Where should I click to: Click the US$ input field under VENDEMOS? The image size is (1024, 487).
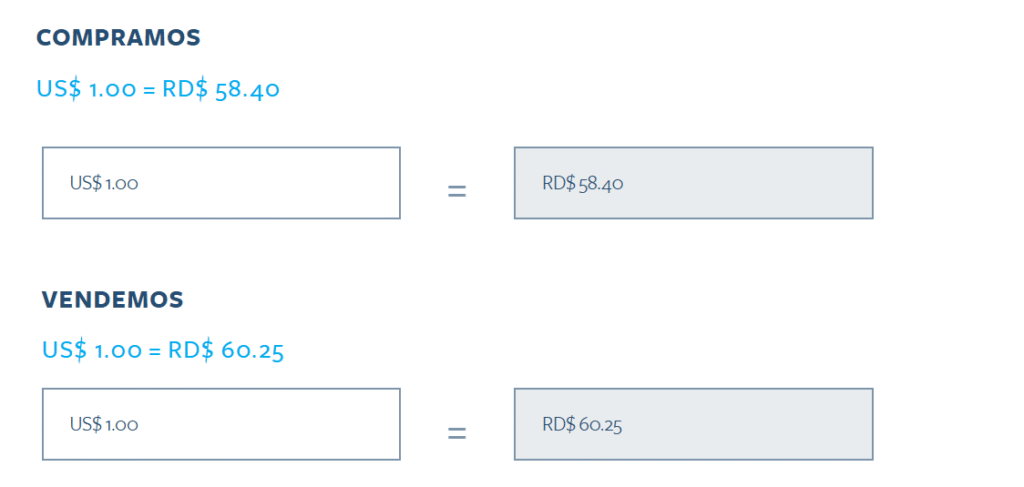221,424
